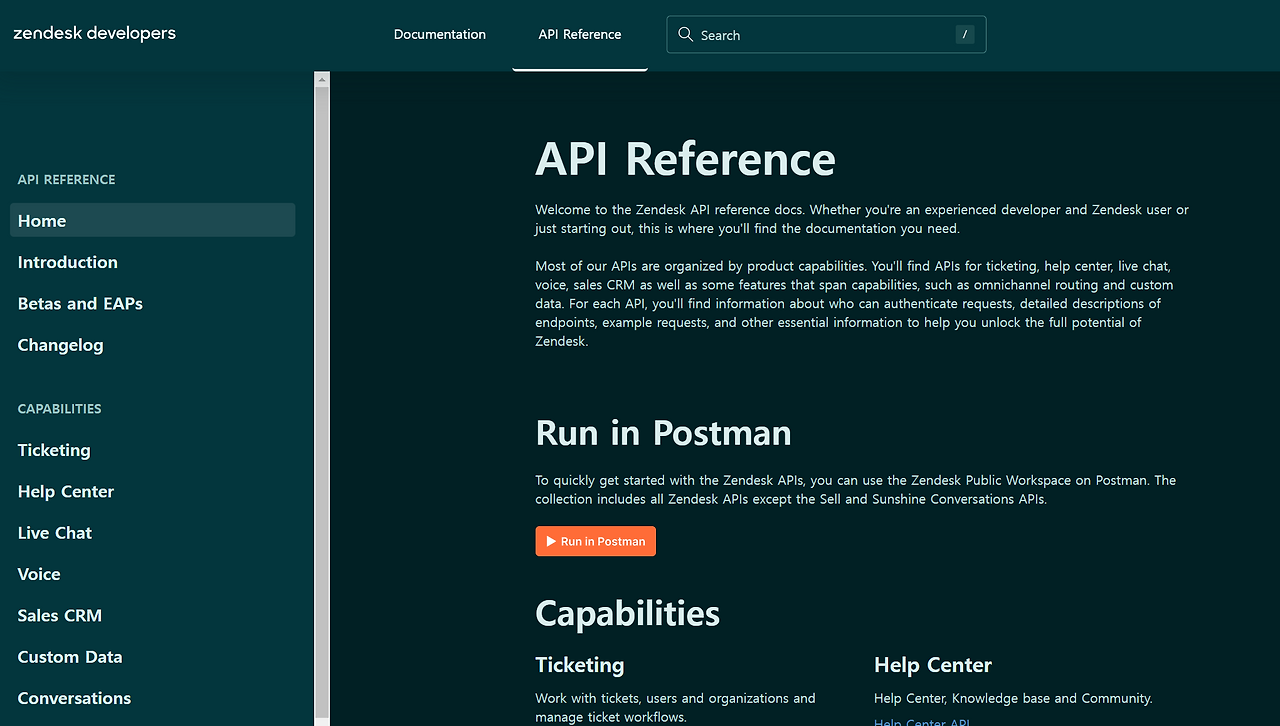Click the Capabilities main heading
Image resolution: width=1280 pixels, height=726 pixels.
click(628, 613)
